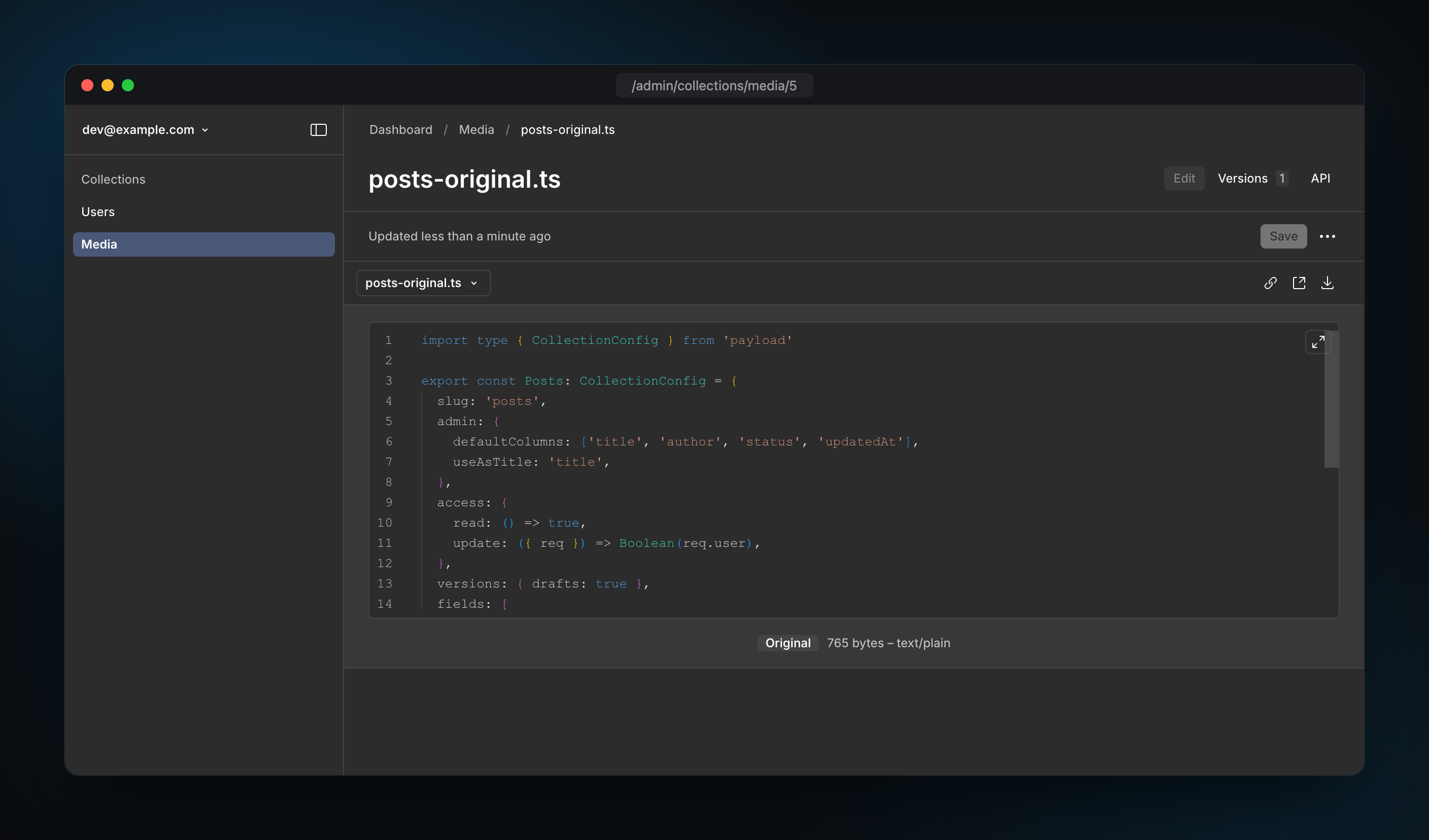Open Collections in the sidebar
The height and width of the screenshot is (840, 1429).
pyautogui.click(x=113, y=179)
